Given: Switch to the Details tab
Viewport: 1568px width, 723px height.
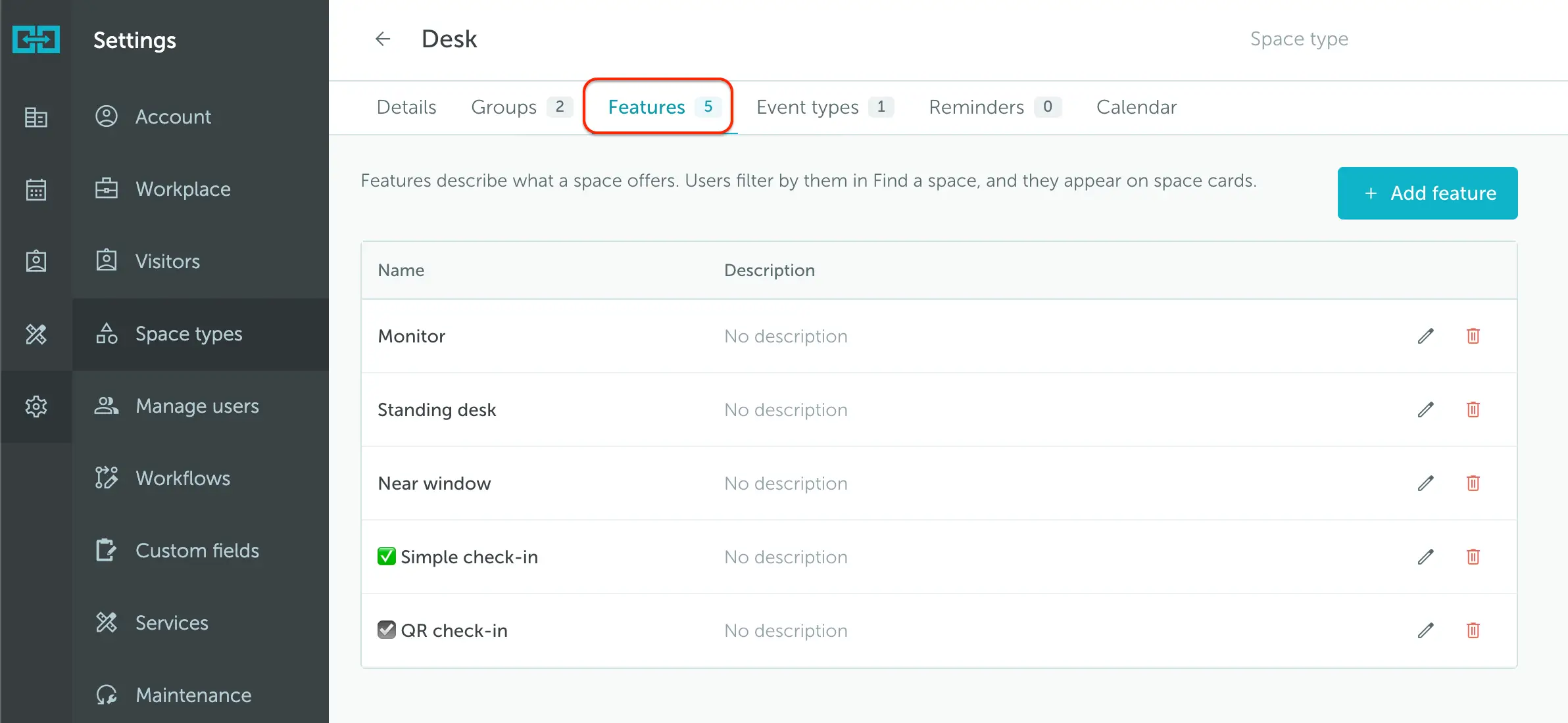Looking at the screenshot, I should [406, 107].
